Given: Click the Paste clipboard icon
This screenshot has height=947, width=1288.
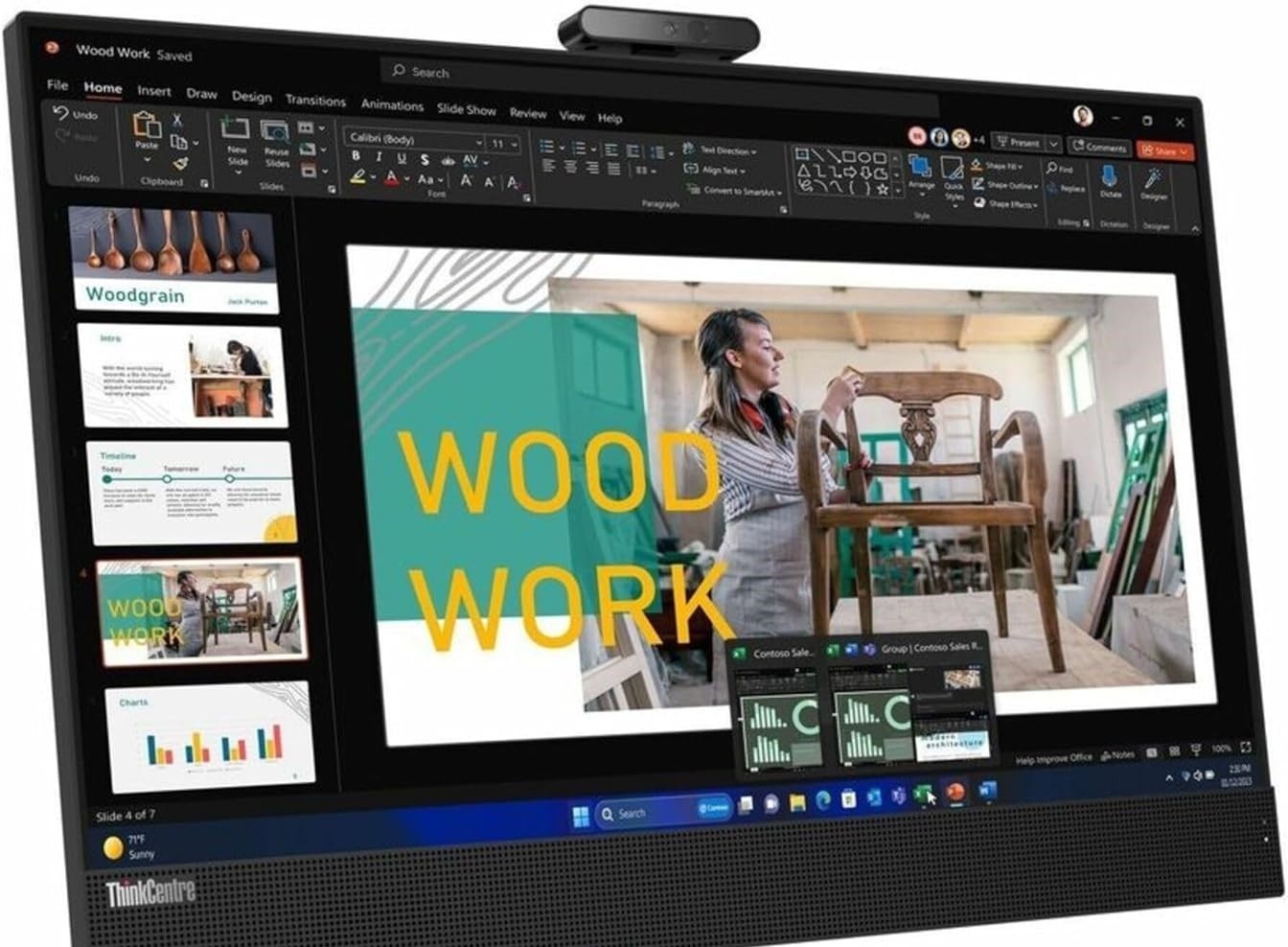Looking at the screenshot, I should [x=146, y=125].
